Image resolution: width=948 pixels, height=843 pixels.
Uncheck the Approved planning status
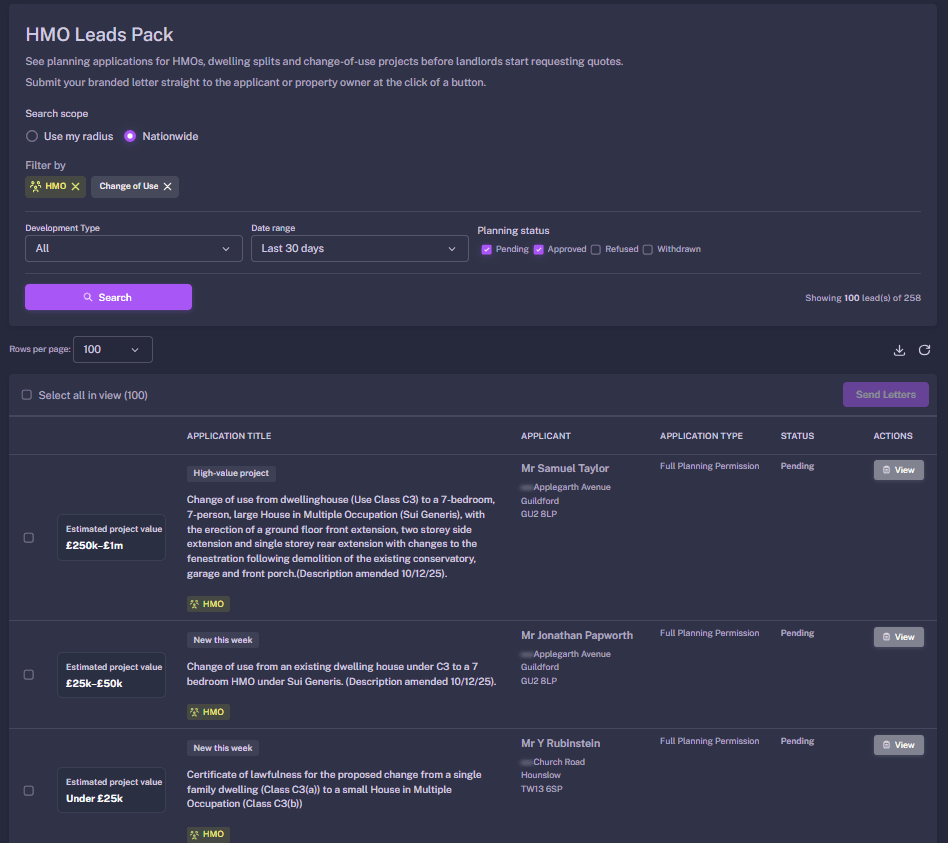coord(537,249)
